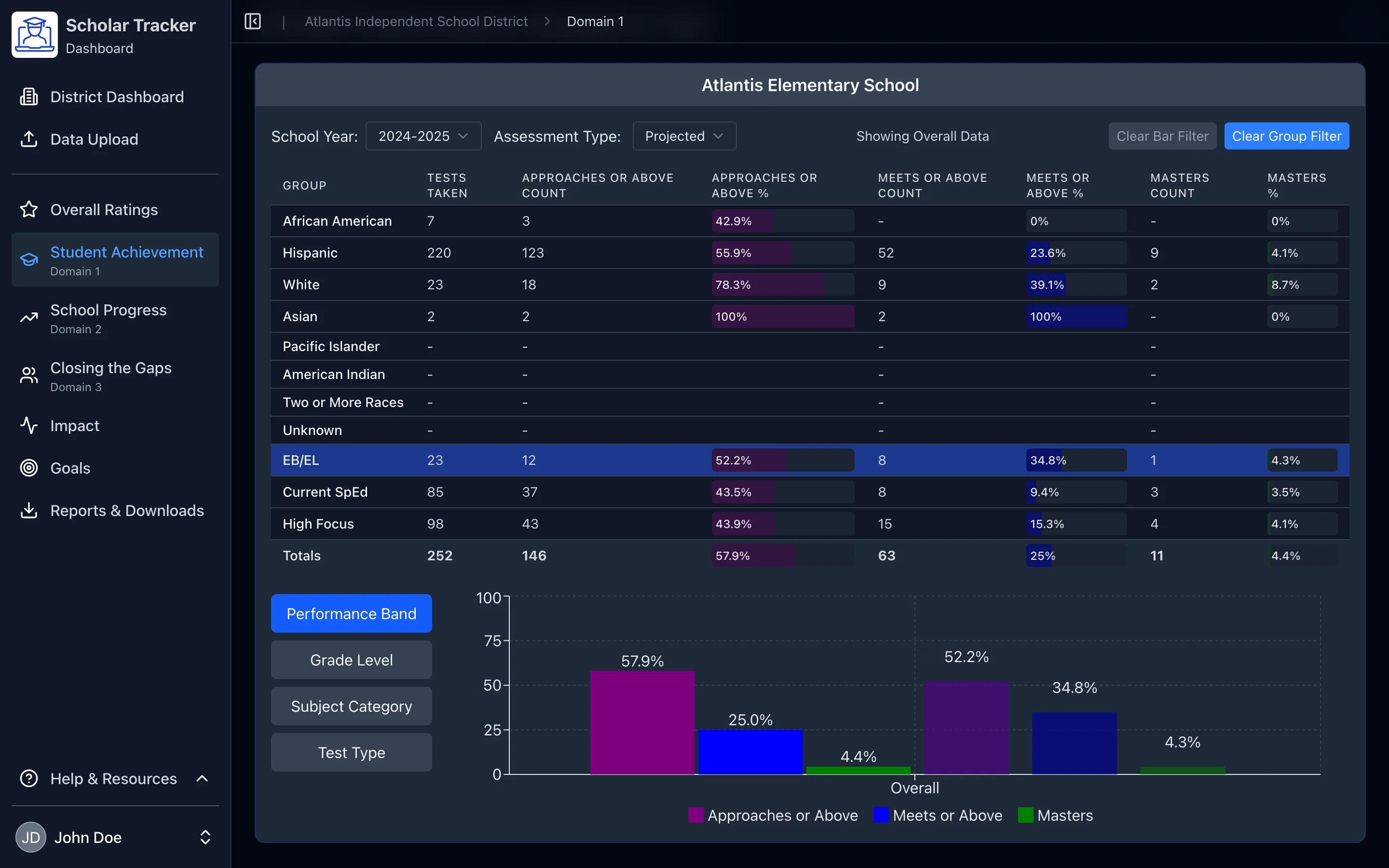Expand the John Doe account menu
Image resolution: width=1389 pixels, height=868 pixels.
[205, 837]
